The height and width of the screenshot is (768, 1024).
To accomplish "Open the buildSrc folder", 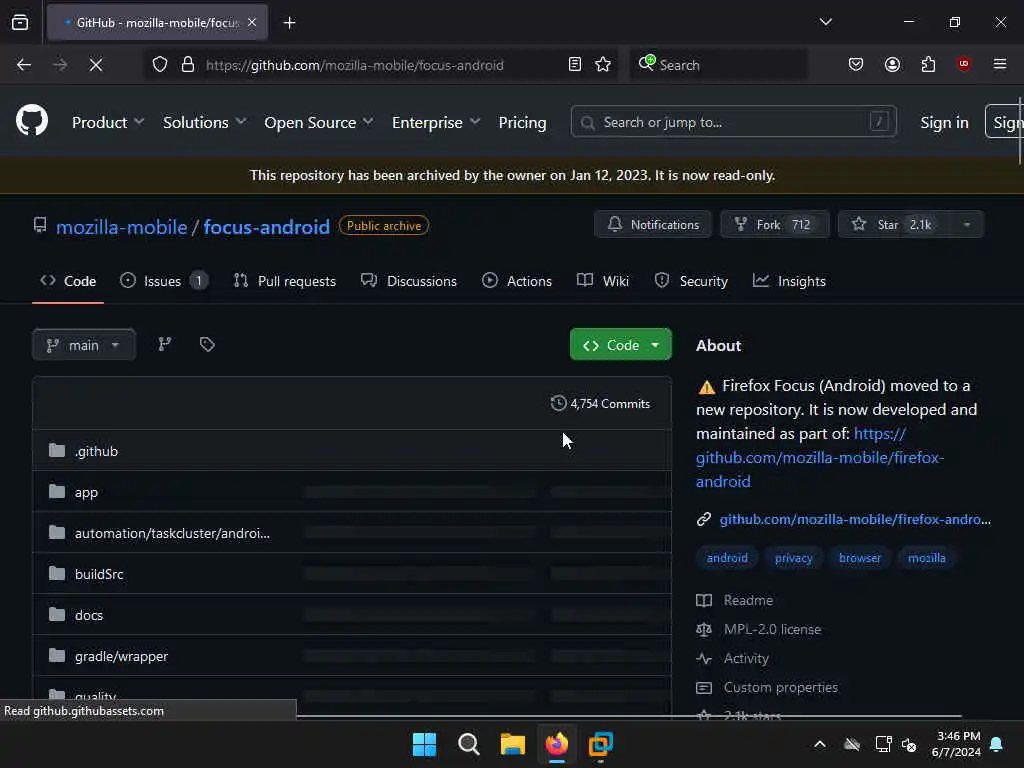I will click(x=99, y=575).
